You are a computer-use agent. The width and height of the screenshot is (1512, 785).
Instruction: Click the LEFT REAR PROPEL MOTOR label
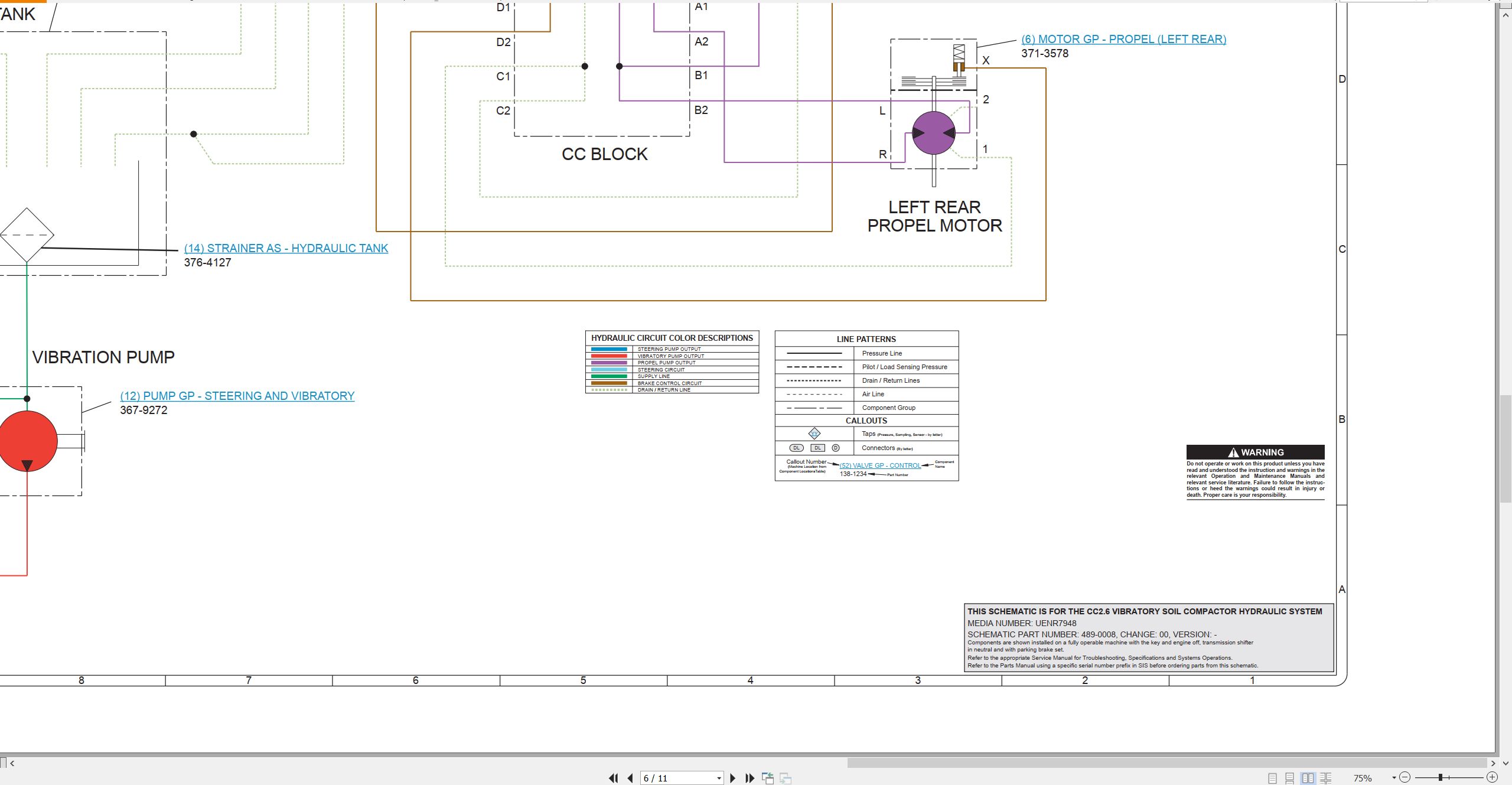tap(934, 216)
